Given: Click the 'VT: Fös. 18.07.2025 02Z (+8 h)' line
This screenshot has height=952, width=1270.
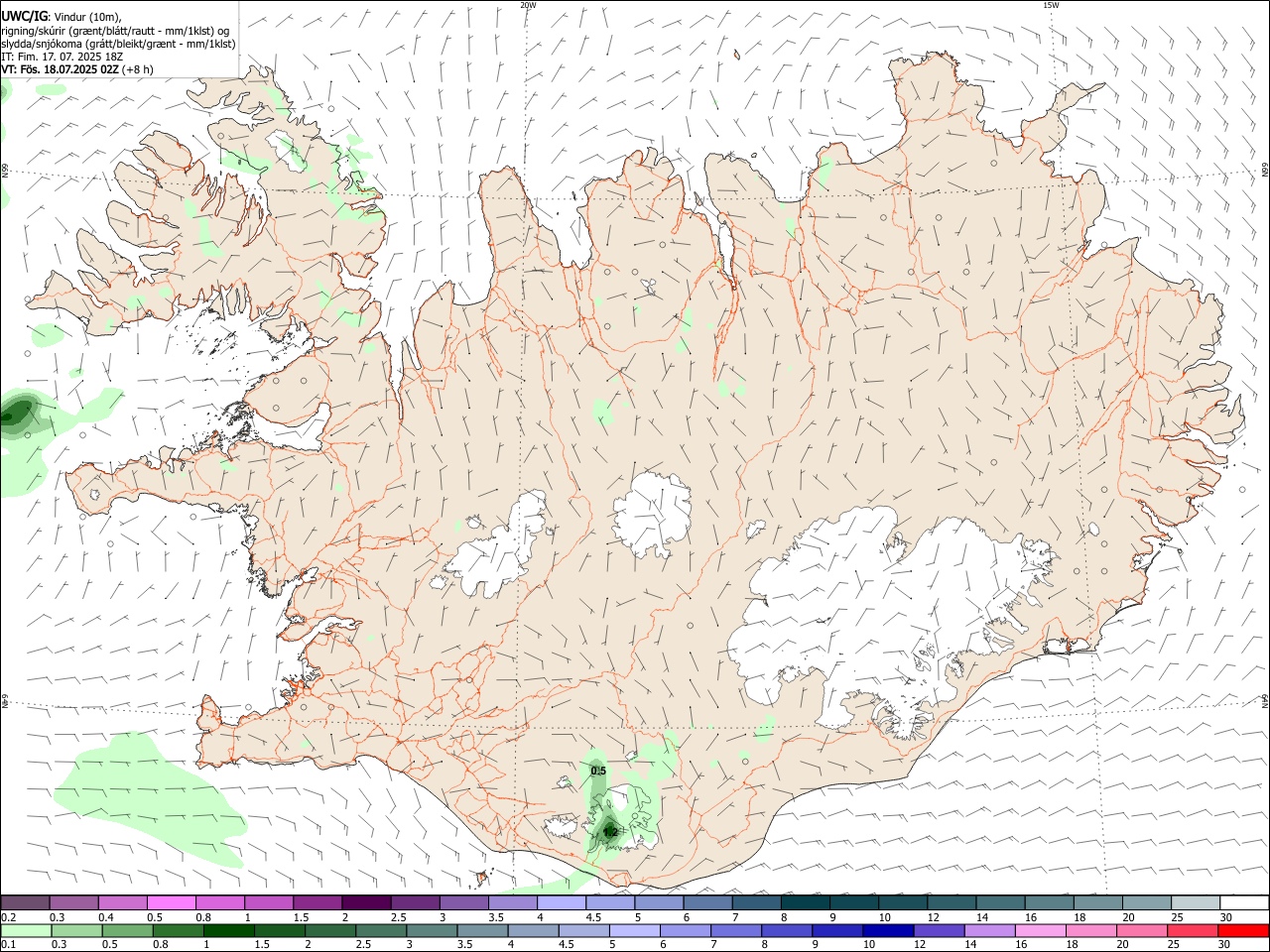Looking at the screenshot, I should (77, 69).
